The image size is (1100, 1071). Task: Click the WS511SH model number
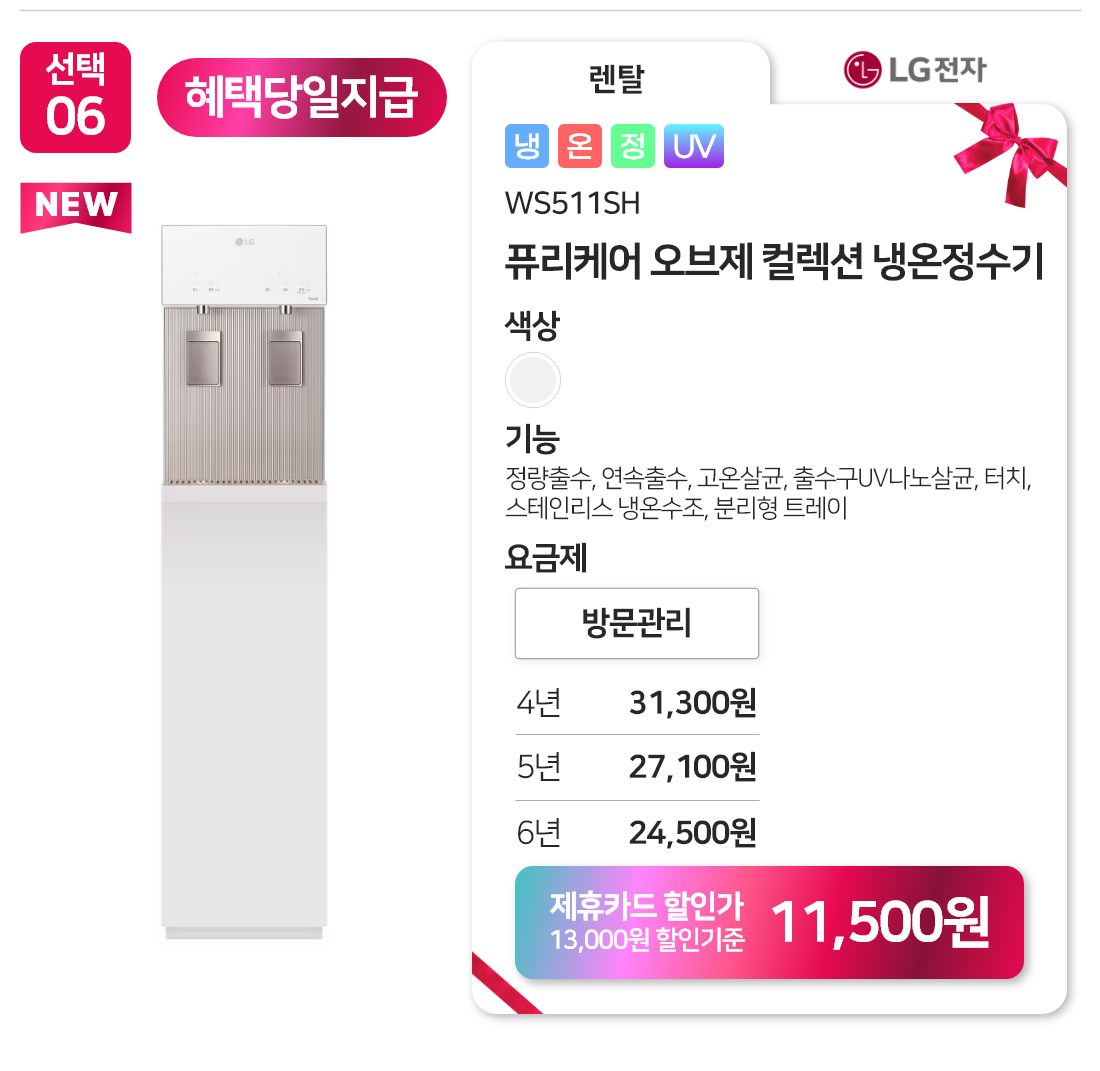[x=572, y=204]
